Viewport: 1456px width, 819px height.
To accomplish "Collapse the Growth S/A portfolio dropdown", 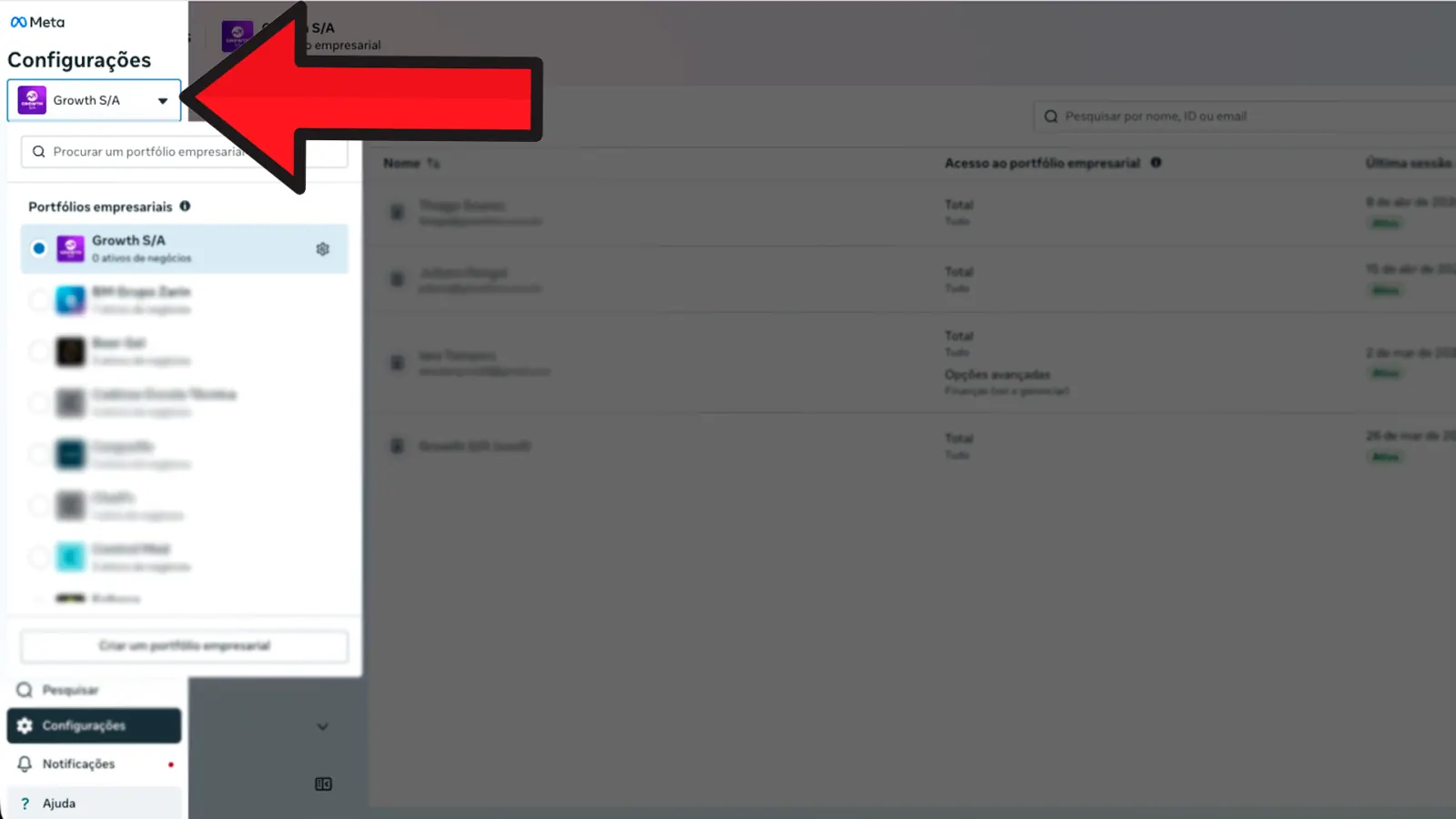I will coord(162,101).
